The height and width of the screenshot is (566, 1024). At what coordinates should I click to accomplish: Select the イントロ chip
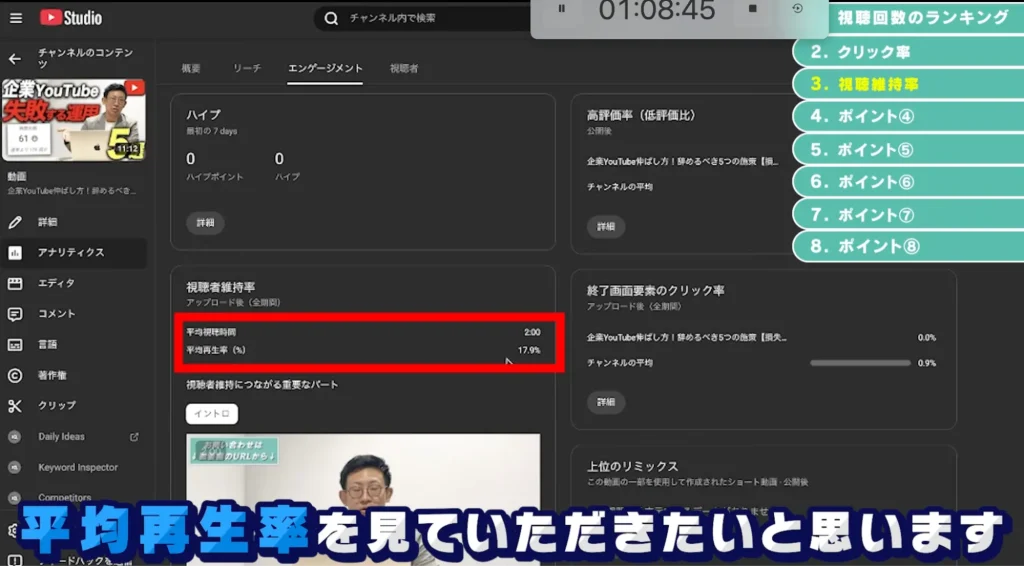point(212,413)
